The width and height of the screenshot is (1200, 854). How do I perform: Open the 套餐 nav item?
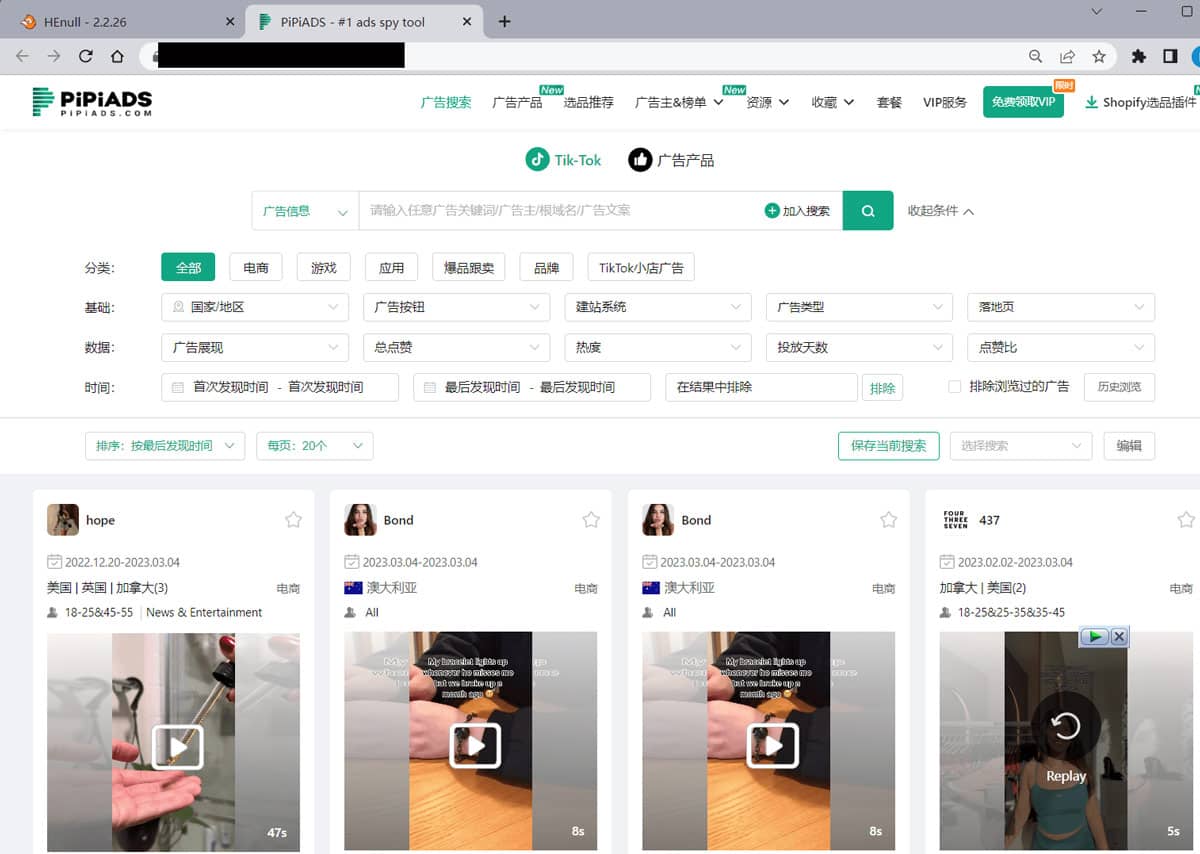[889, 102]
